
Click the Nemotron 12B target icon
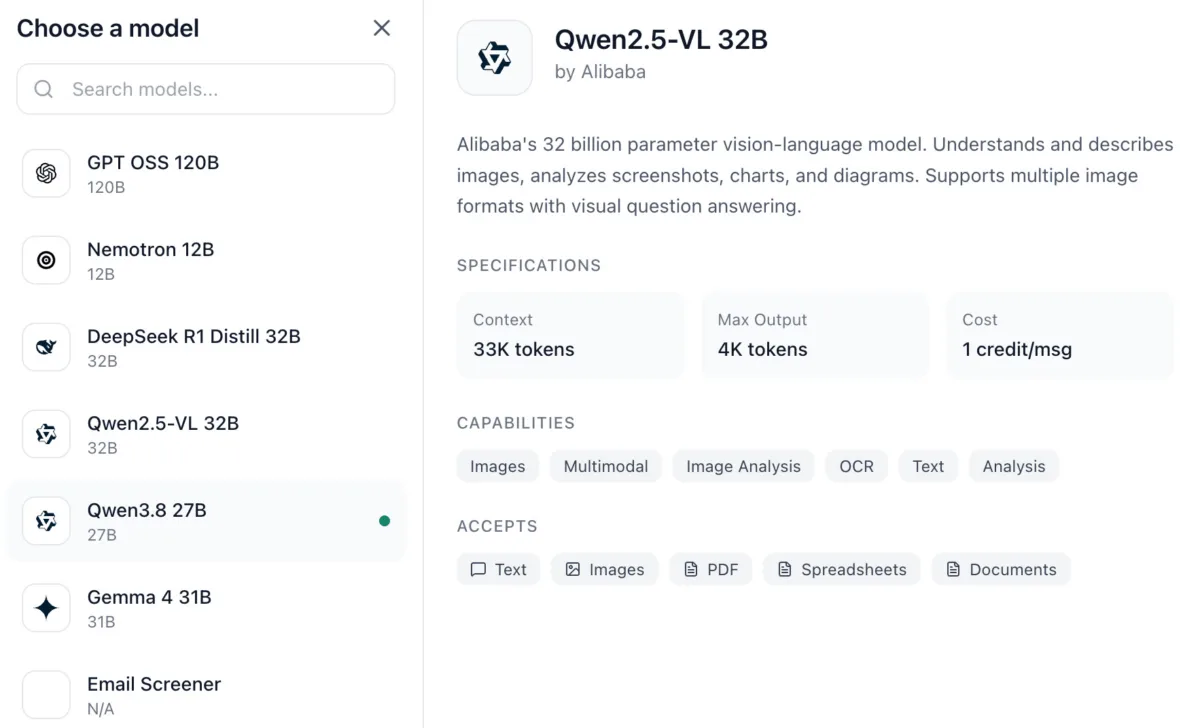[x=46, y=260]
